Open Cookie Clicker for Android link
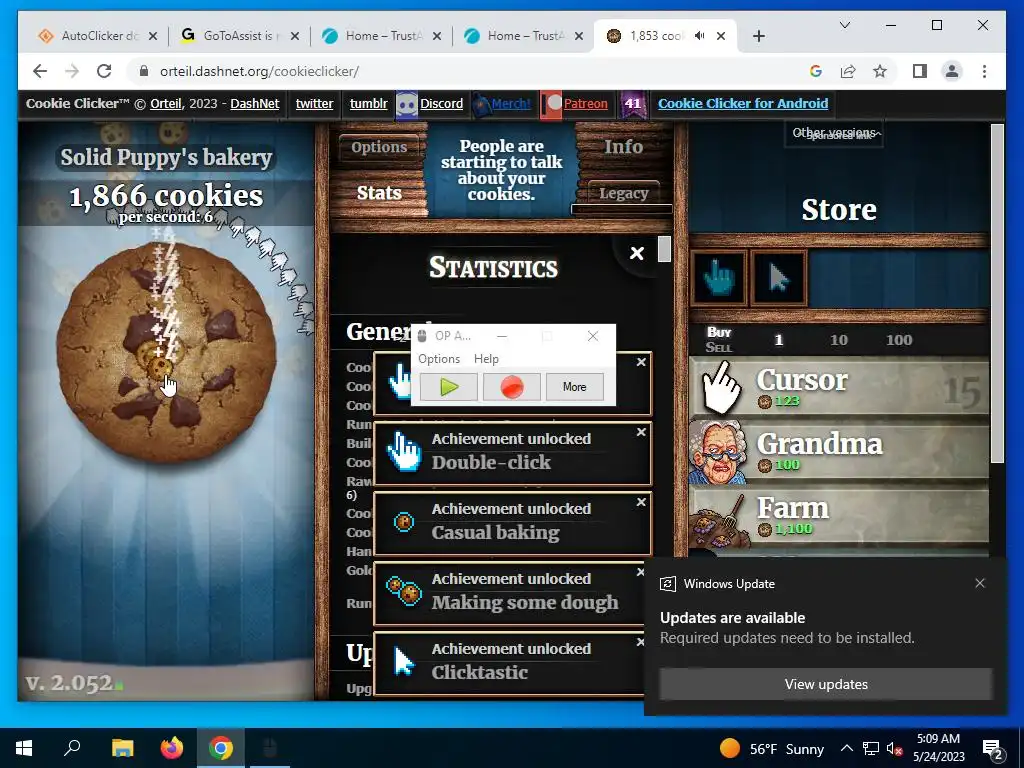The height and width of the screenshot is (768, 1024). 743,104
